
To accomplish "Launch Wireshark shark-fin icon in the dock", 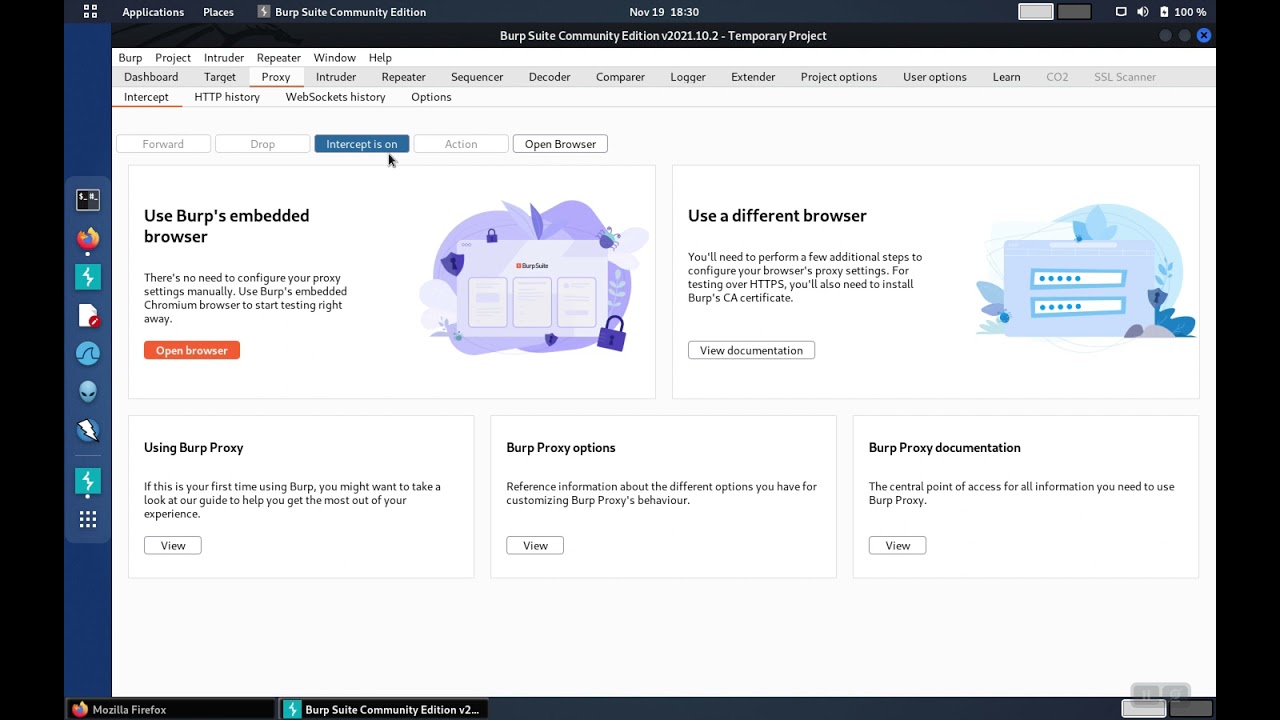I will (88, 354).
